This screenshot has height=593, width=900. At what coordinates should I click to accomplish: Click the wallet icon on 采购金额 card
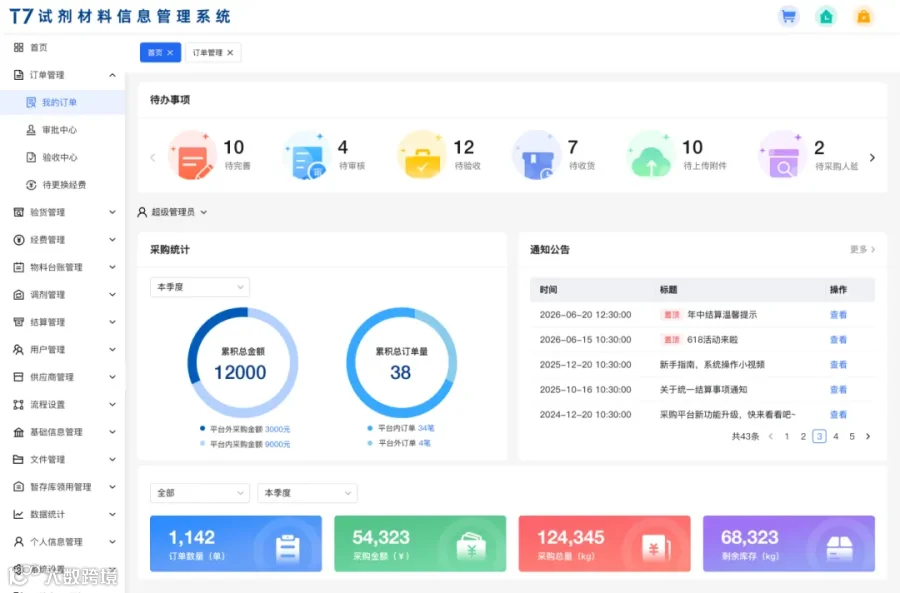(471, 547)
